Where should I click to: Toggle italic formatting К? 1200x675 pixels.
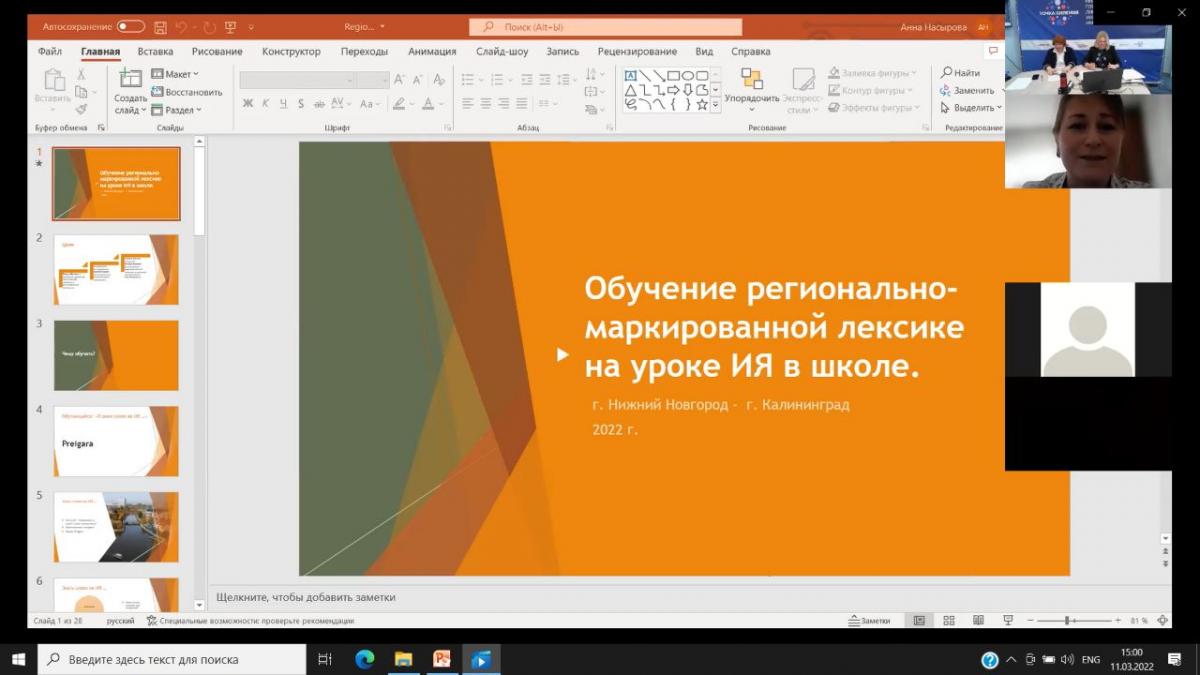266,103
